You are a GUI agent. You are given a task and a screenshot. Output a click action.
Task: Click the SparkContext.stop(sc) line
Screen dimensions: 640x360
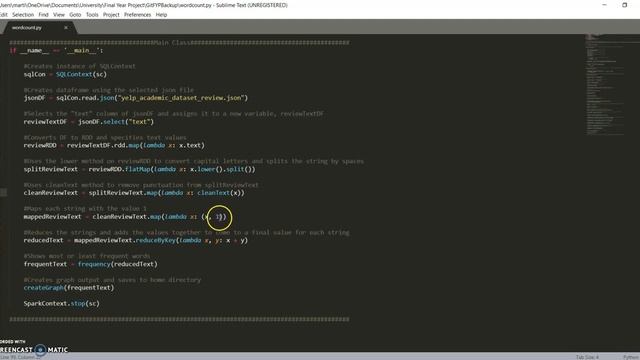(x=62, y=304)
